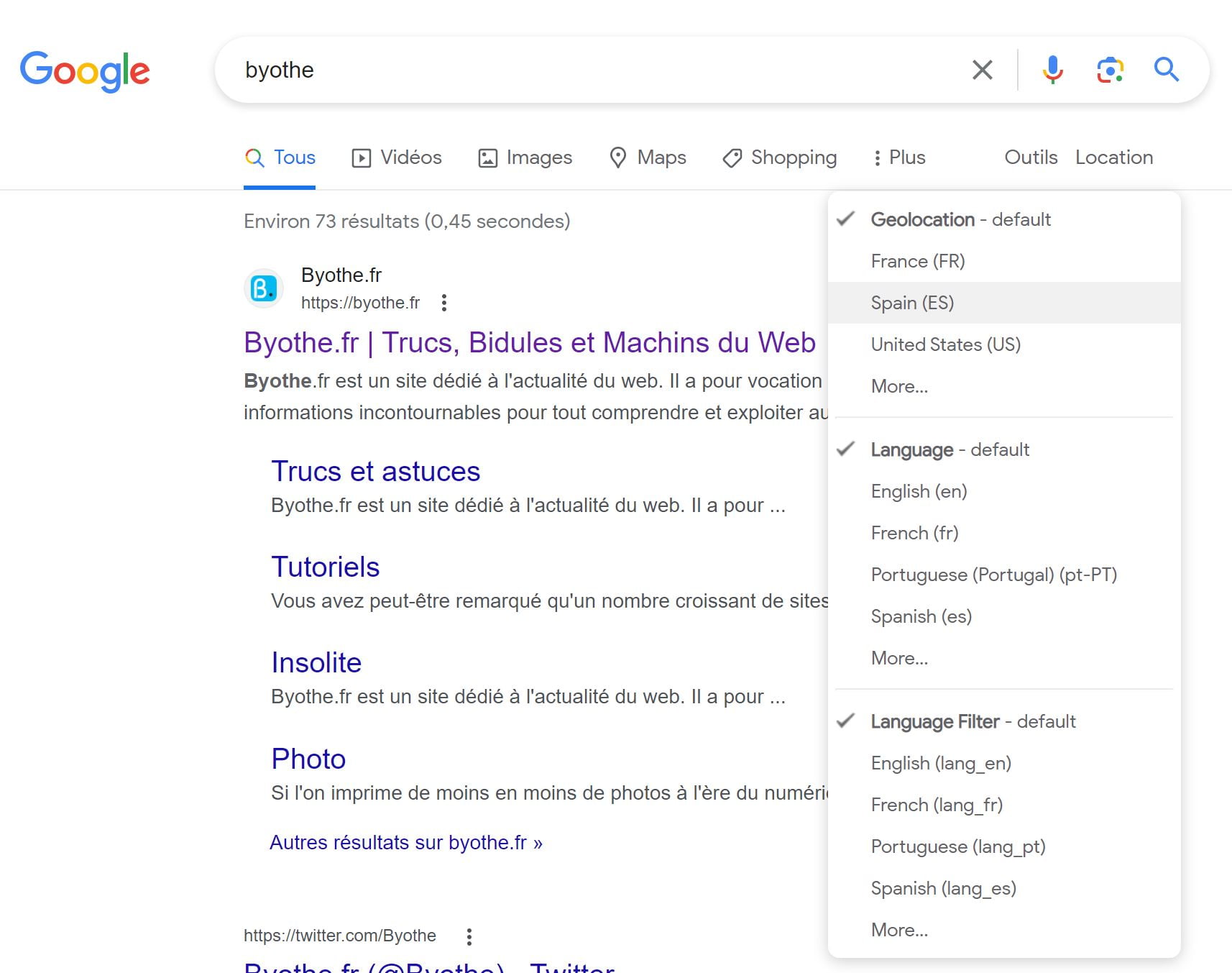Screen dimensions: 1232x973
Task: Switch to the Vidéos tab
Action: coord(397,157)
